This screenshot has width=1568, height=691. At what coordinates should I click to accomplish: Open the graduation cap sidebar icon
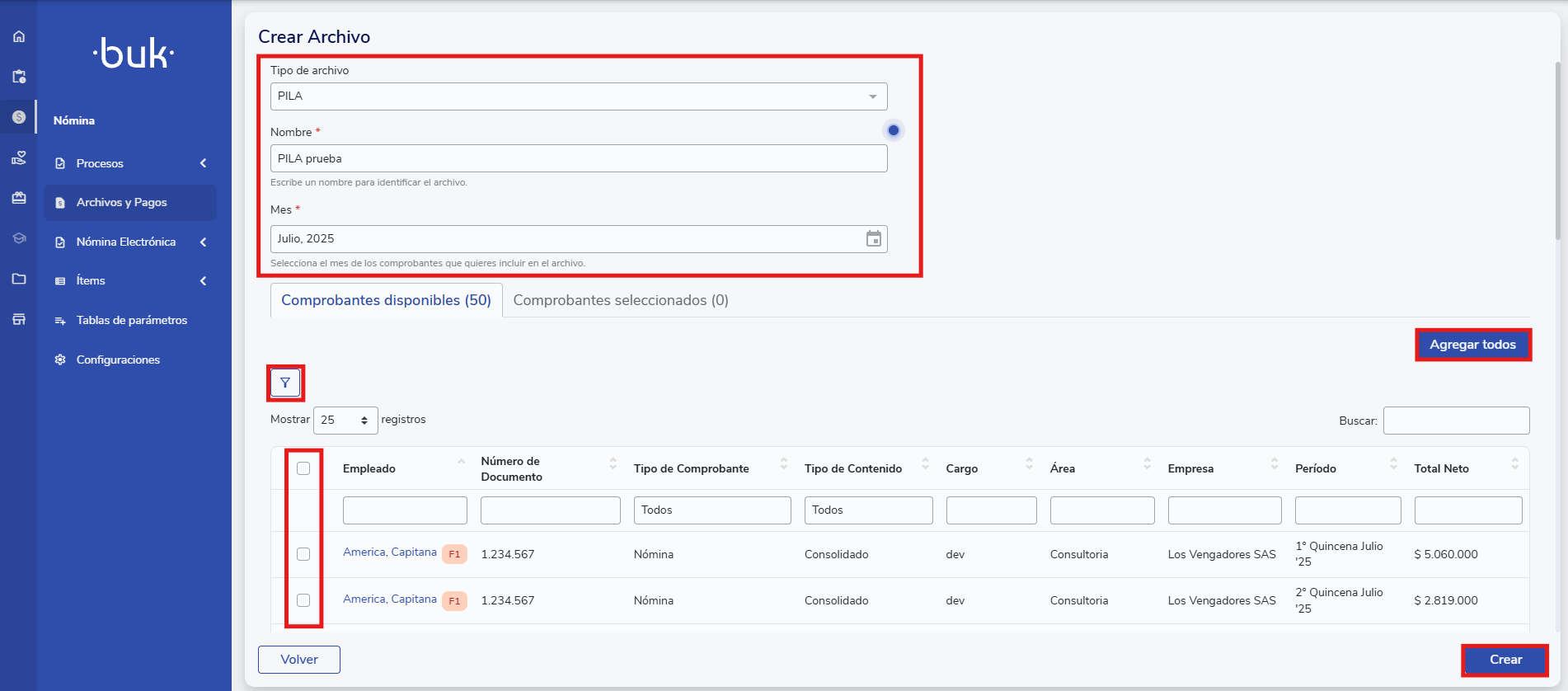(x=19, y=238)
